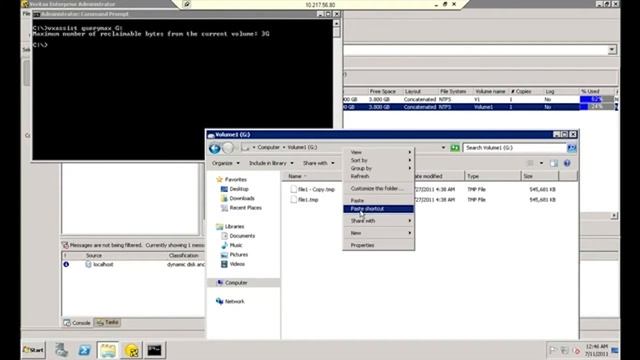The image size is (640, 360).
Task: Click the Search Volume1 (G:) field
Action: pos(514,148)
